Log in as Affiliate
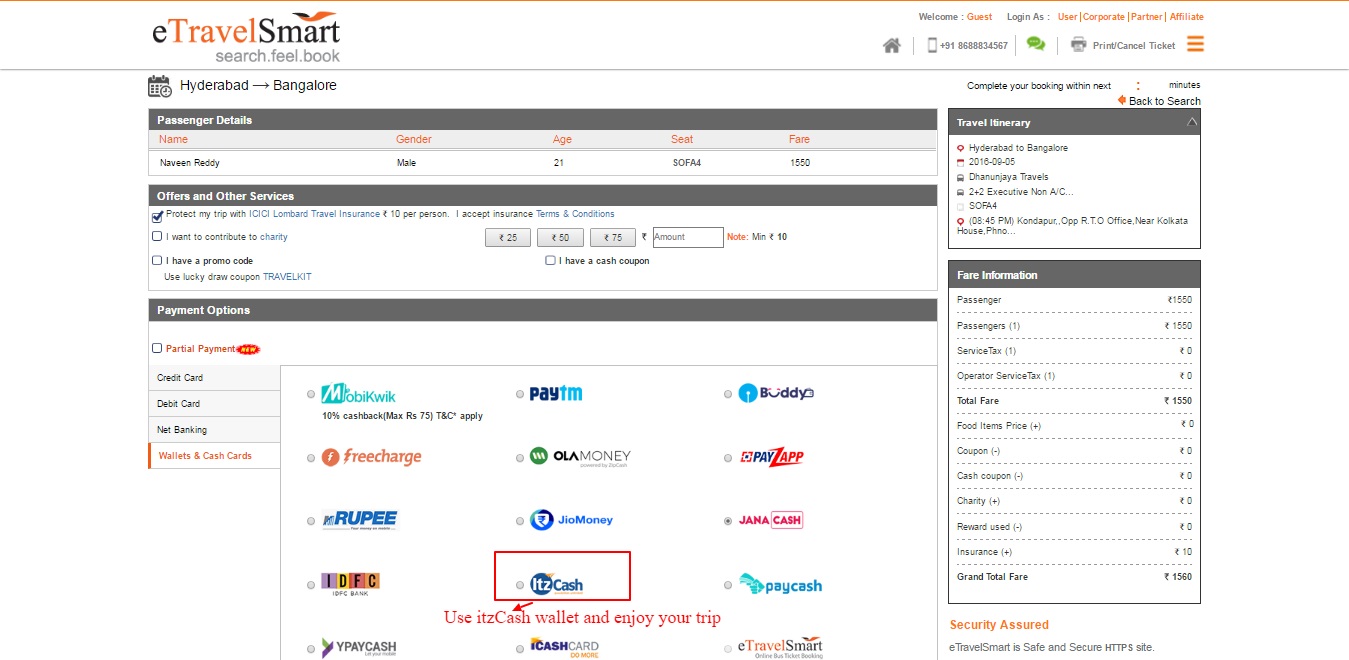This screenshot has width=1349, height=660. pyautogui.click(x=1187, y=17)
